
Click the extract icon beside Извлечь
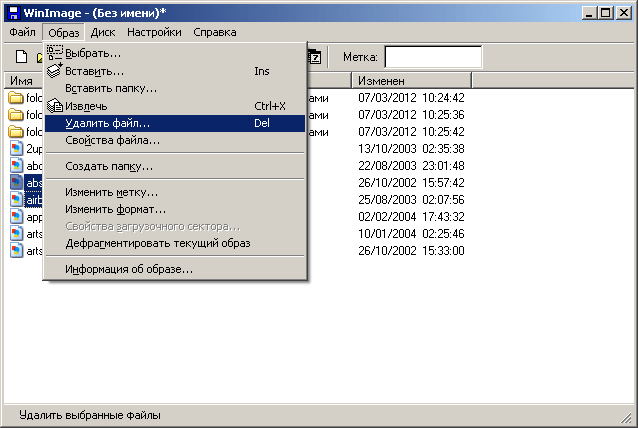click(55, 106)
